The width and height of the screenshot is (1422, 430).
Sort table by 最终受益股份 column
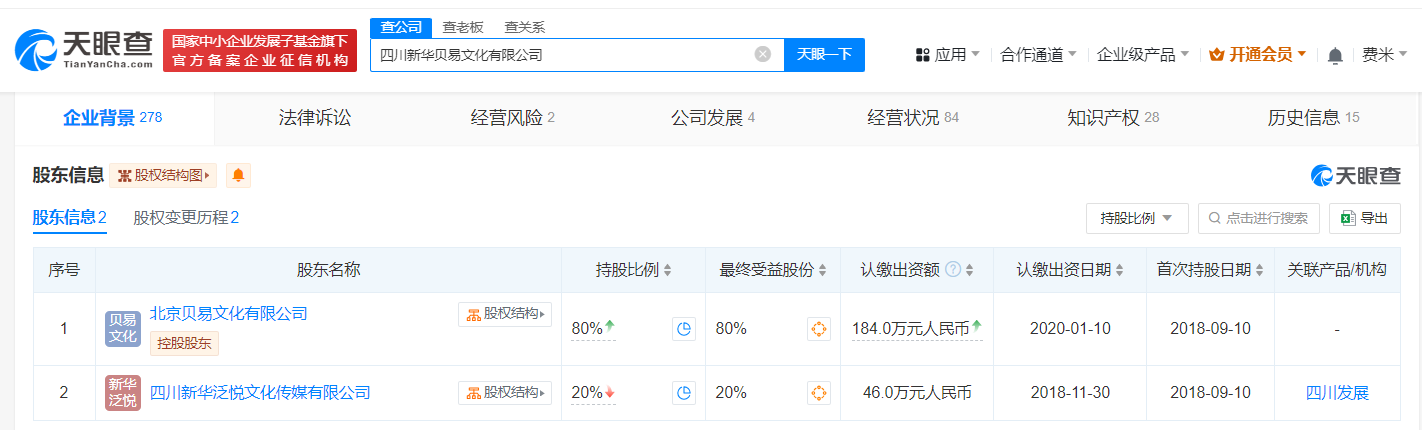click(823, 271)
